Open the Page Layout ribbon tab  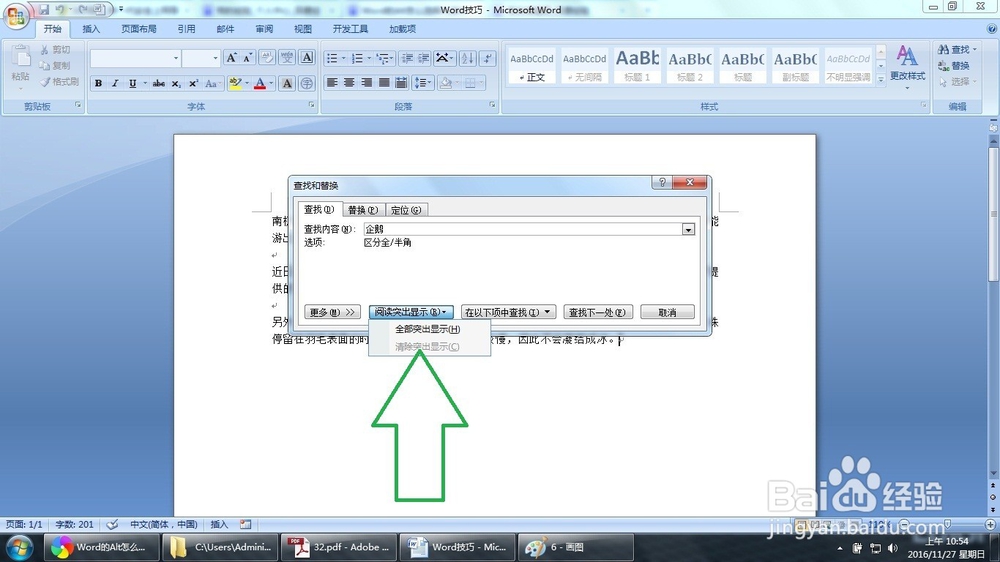138,29
